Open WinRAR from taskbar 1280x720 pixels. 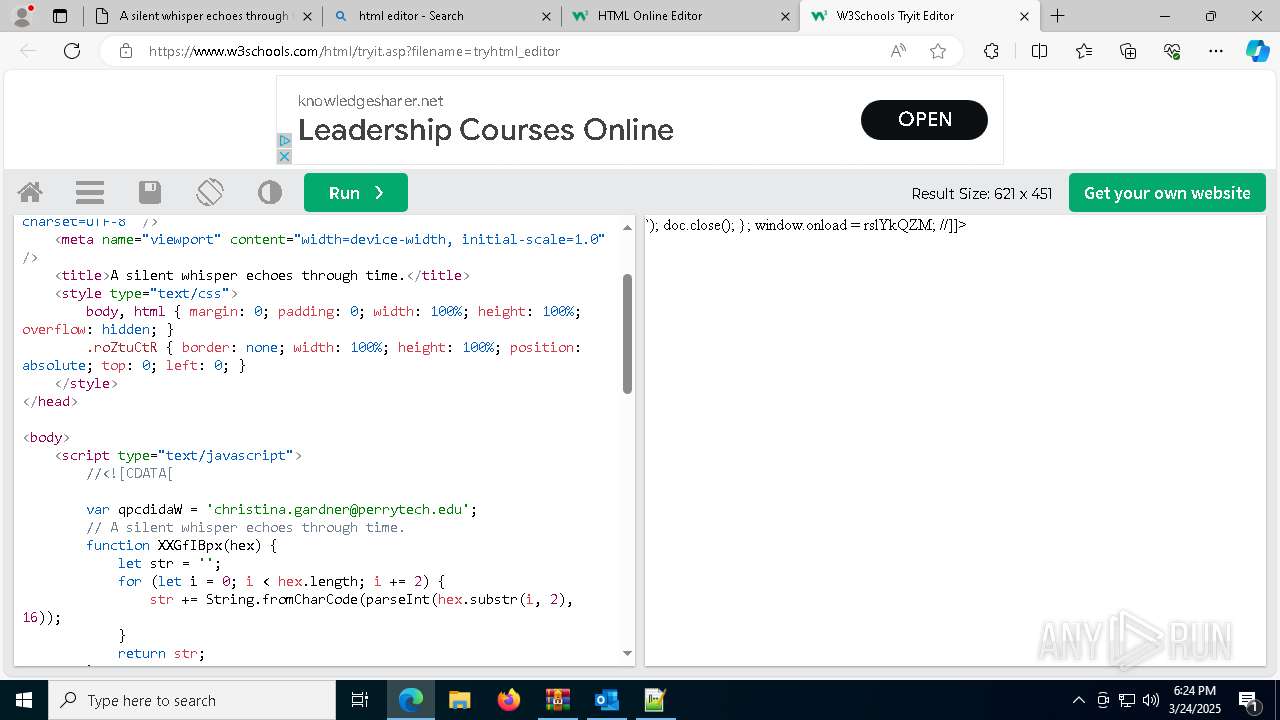[558, 700]
